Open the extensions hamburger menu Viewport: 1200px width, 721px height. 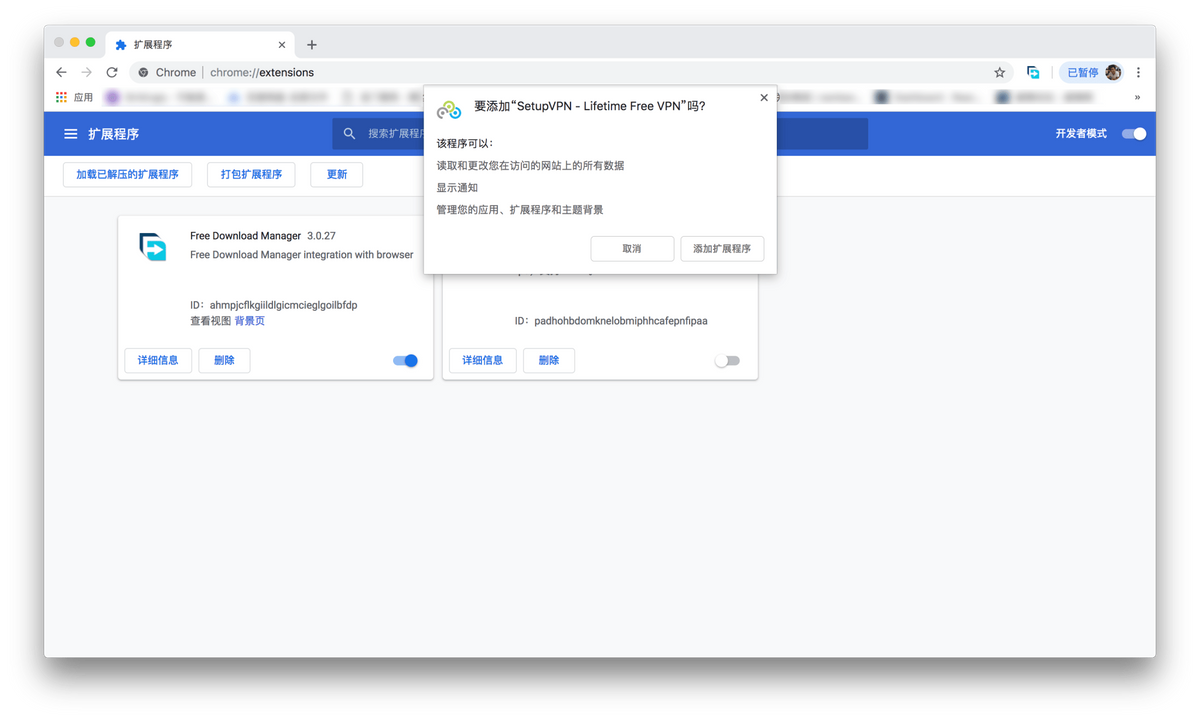[71, 134]
